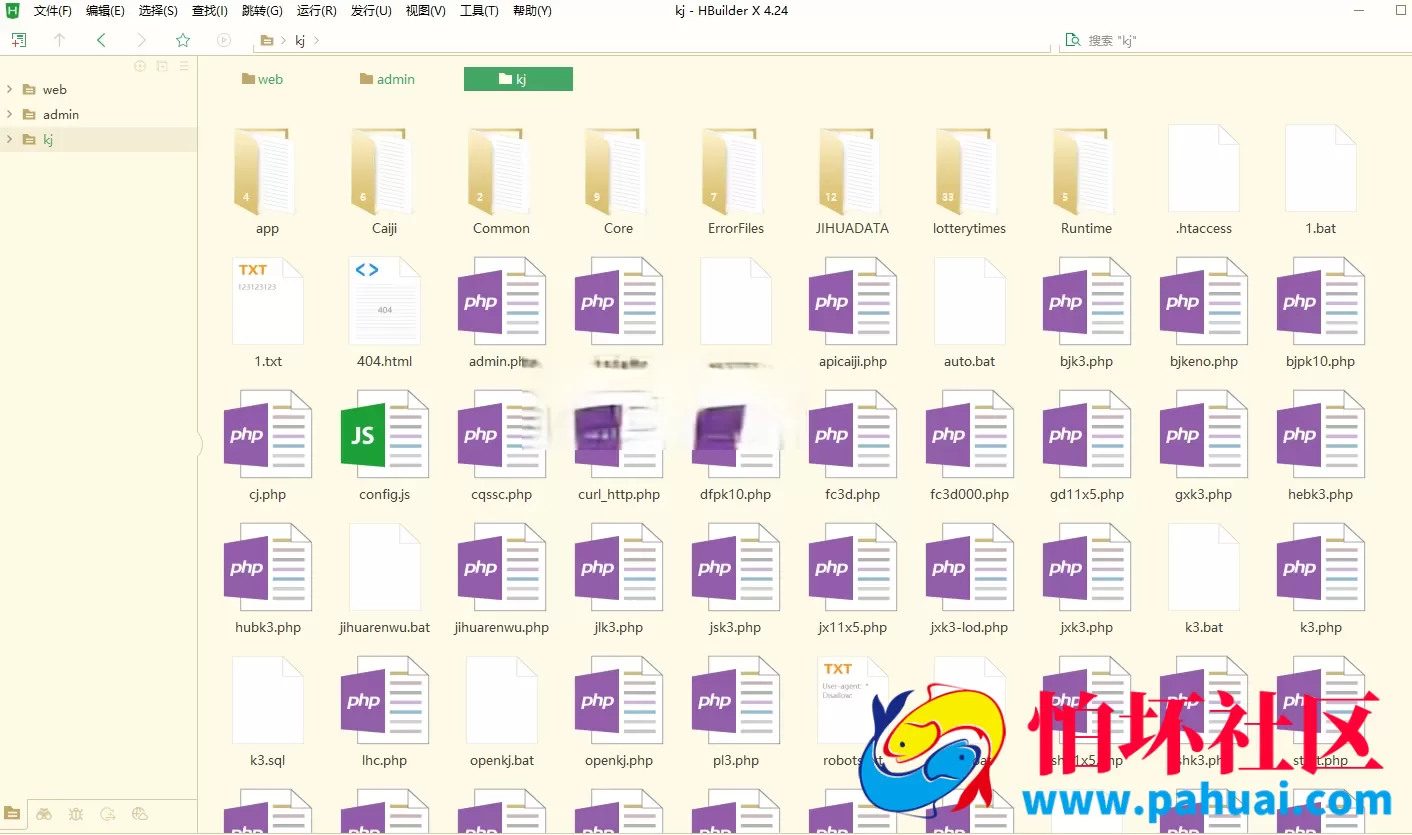Screen dimensions: 1412x835
Task: Select the auto.bat file icon
Action: (969, 301)
